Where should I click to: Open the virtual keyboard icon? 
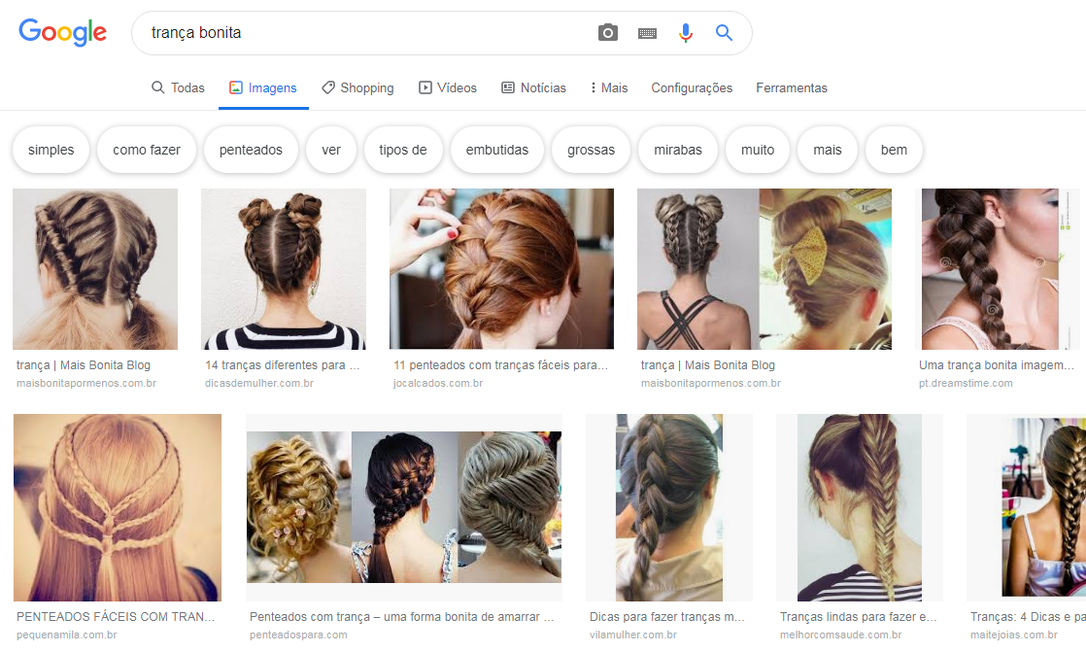[647, 33]
